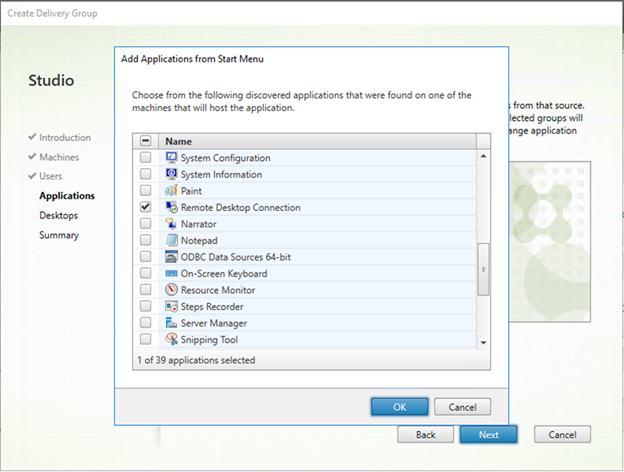Click the ODBC Data Sources 64-bit icon
624x472 pixels.
pyautogui.click(x=171, y=257)
